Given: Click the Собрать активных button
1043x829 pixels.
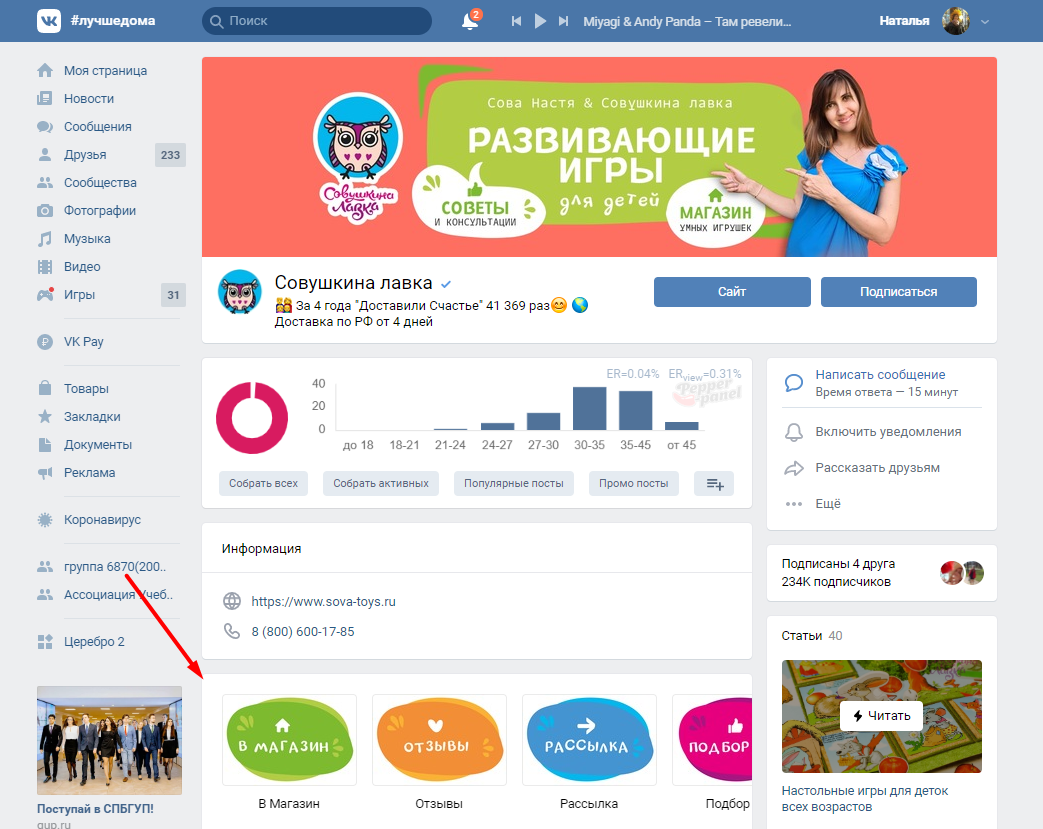Looking at the screenshot, I should point(380,483).
